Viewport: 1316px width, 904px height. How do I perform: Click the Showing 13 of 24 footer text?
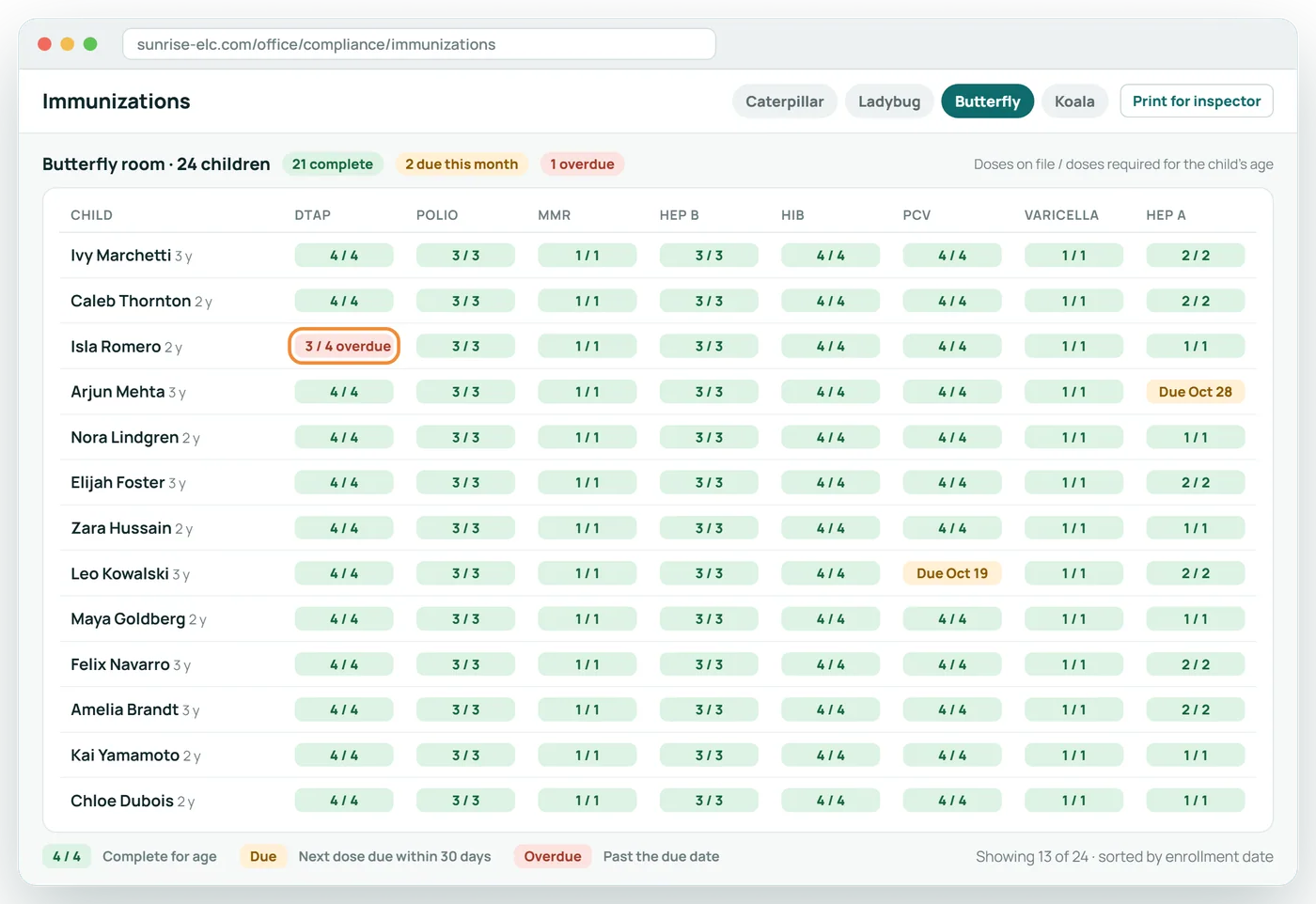coord(1124,856)
